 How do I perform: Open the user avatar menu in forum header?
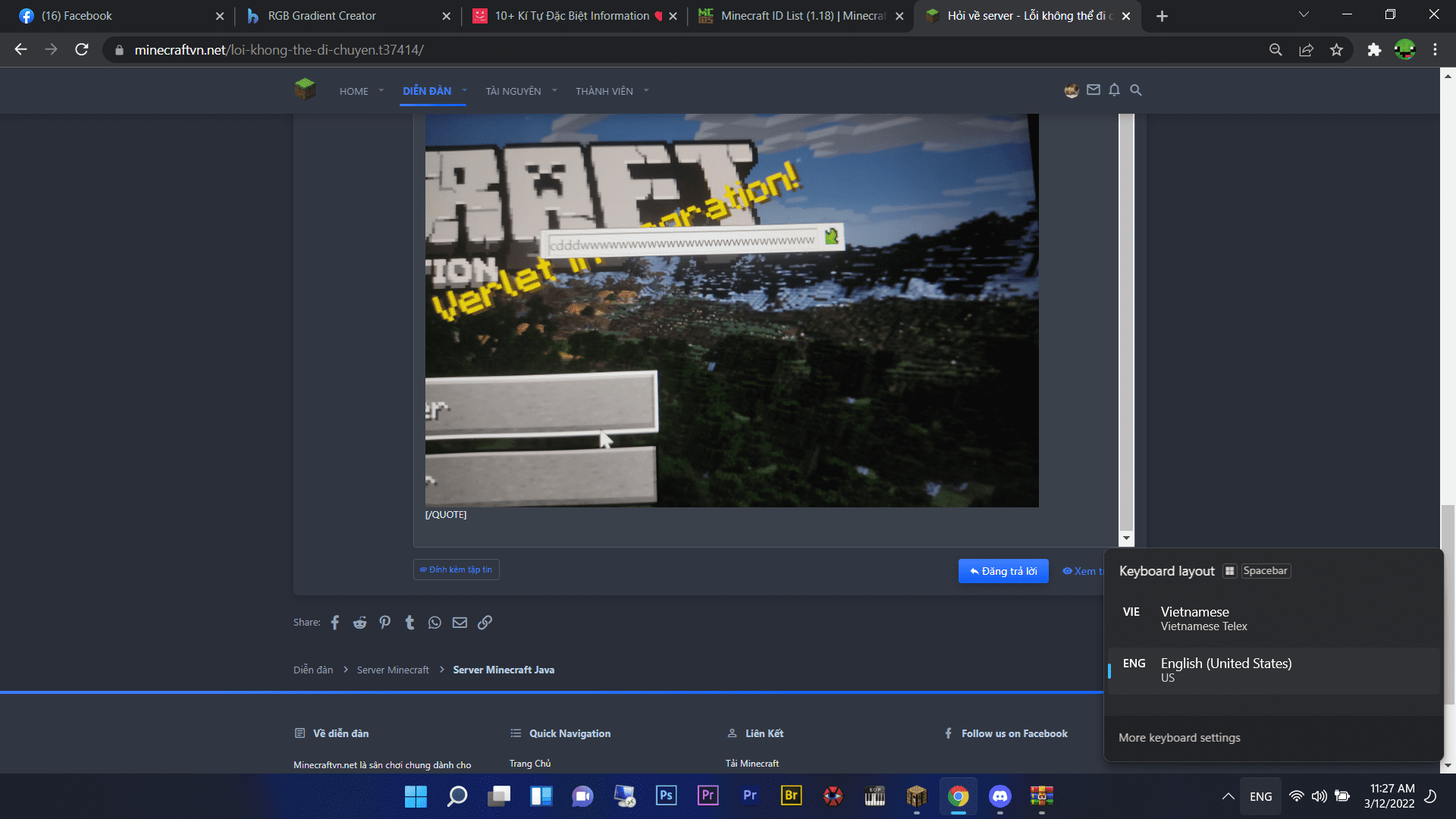click(x=1072, y=90)
